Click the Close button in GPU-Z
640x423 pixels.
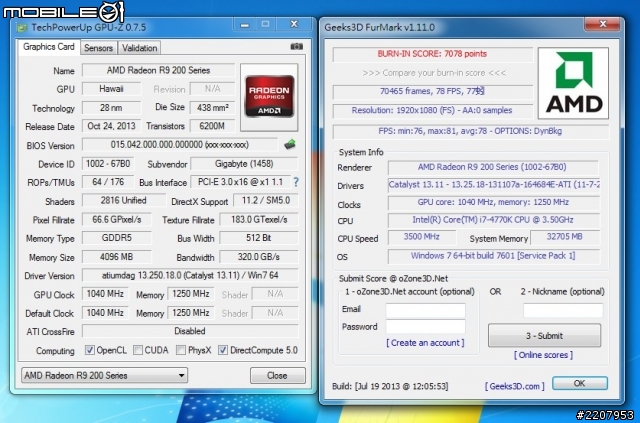click(278, 375)
